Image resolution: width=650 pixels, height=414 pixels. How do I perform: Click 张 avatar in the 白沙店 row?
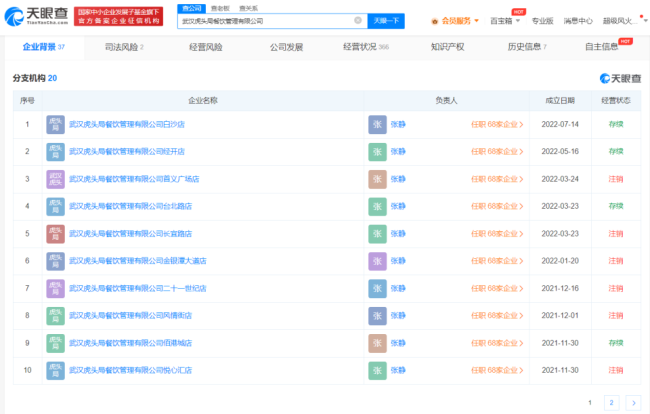tap(377, 124)
